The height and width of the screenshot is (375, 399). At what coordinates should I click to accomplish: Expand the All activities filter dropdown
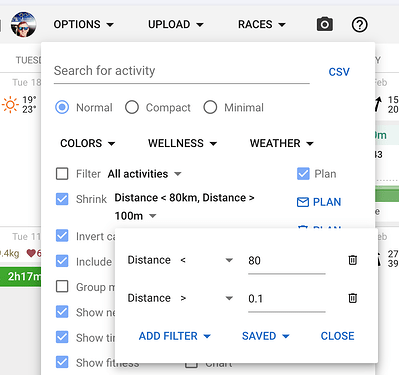pyautogui.click(x=144, y=174)
